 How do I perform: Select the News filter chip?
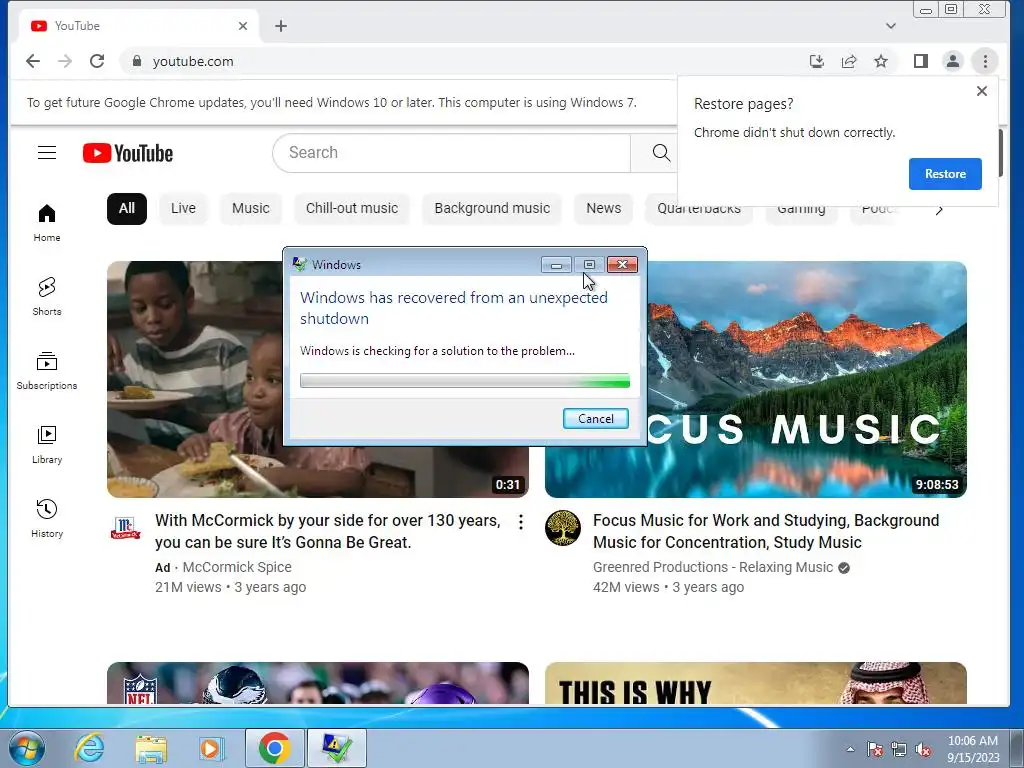click(x=603, y=208)
